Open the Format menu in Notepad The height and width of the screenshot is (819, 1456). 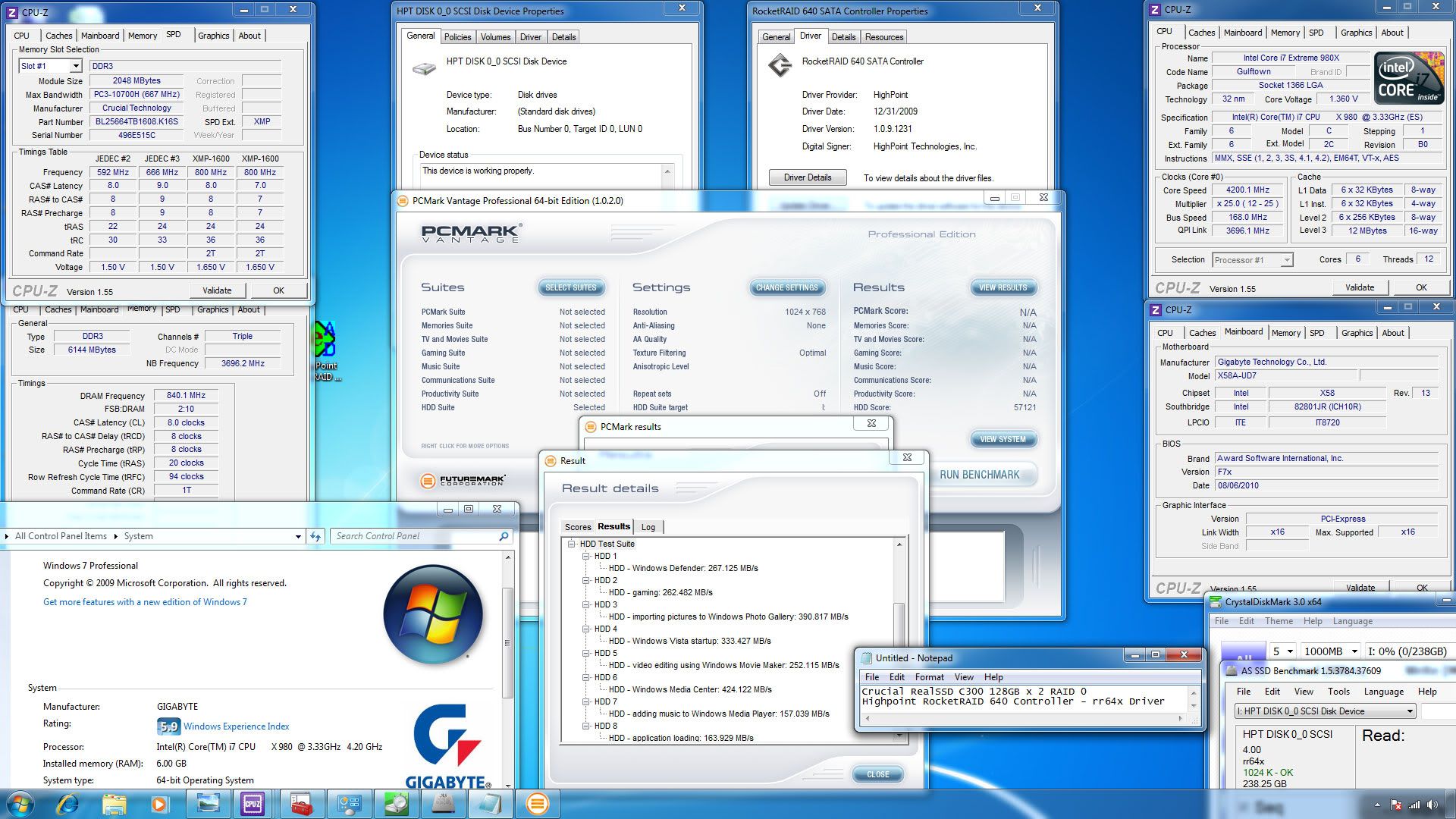click(929, 677)
